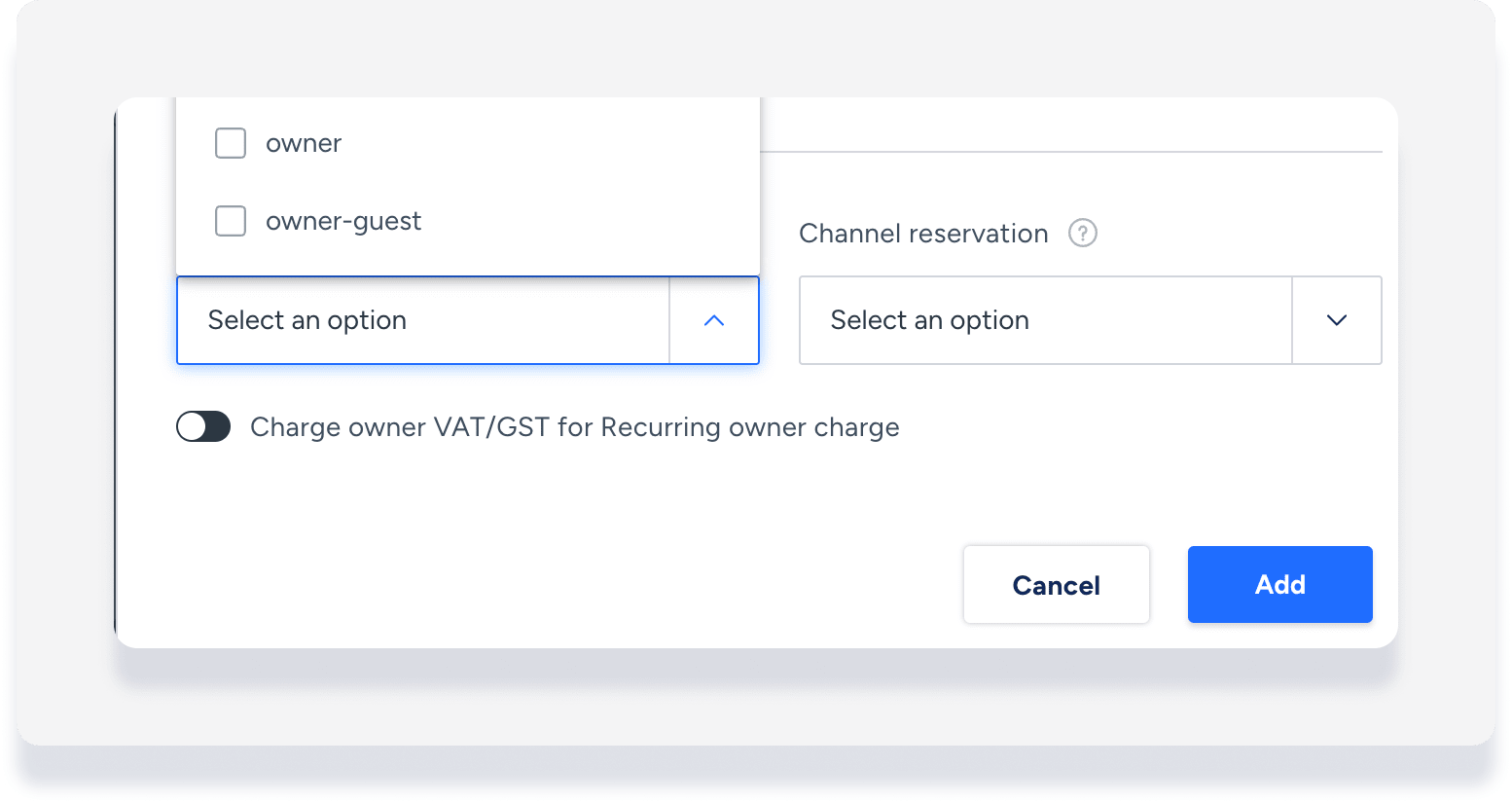Open the Channel reservation dropdown

pos(1090,320)
